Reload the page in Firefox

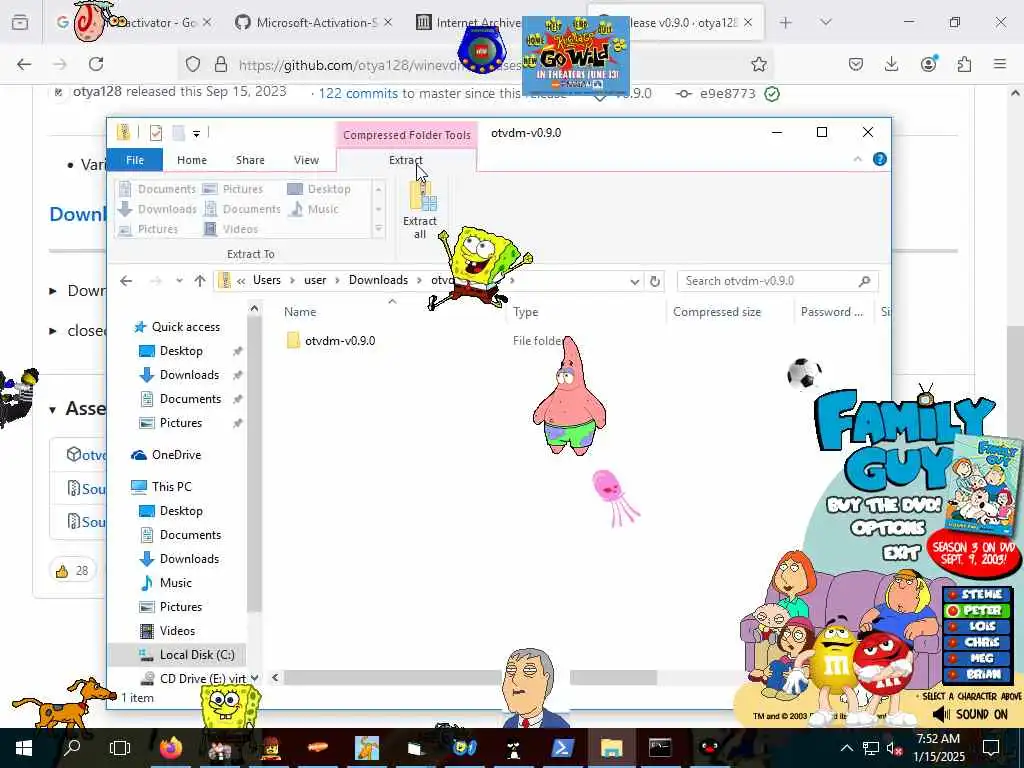(96, 64)
